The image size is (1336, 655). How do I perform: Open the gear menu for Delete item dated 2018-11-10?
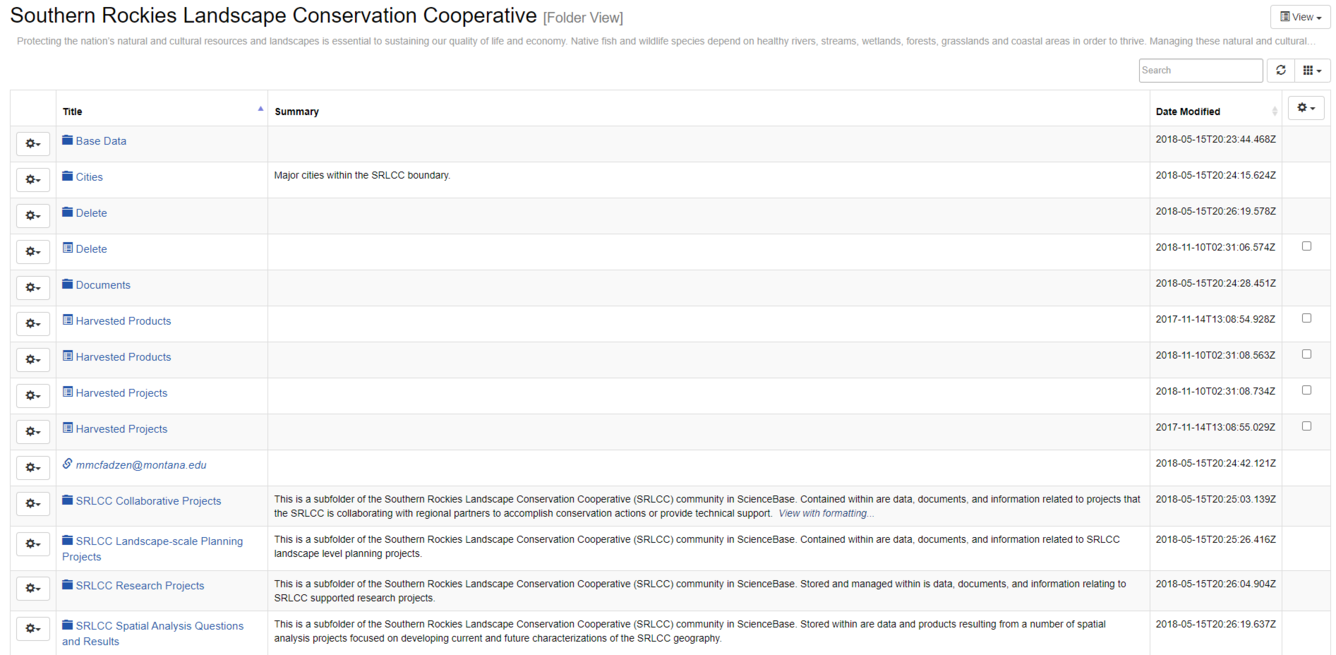[x=33, y=252]
